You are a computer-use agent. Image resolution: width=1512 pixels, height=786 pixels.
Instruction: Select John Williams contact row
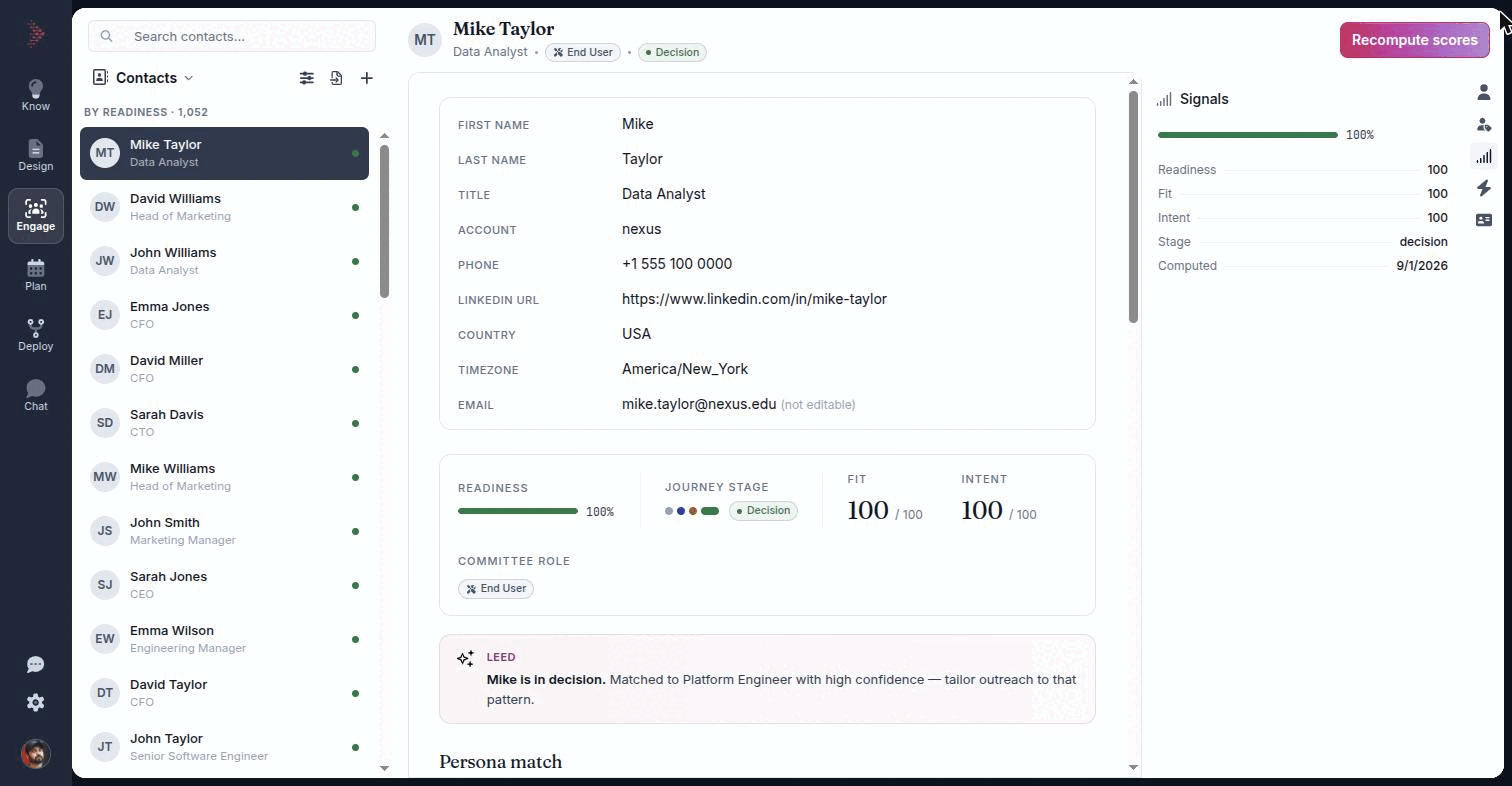coord(224,261)
